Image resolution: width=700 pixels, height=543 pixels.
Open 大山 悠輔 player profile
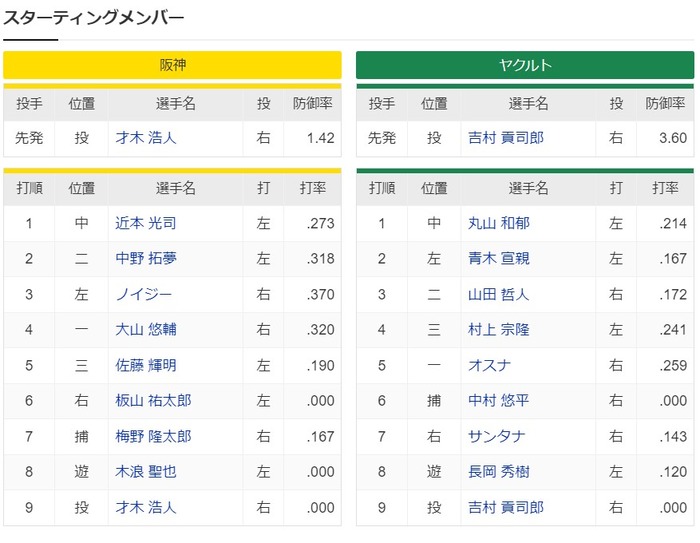(x=146, y=330)
